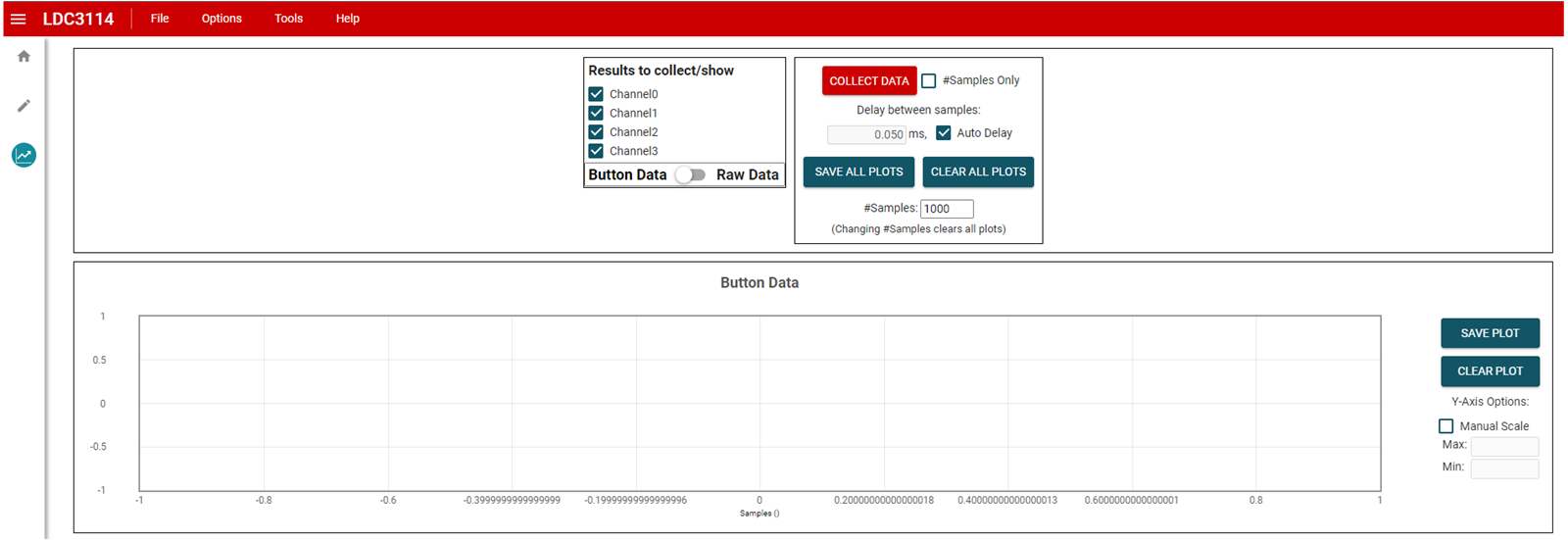
Task: Go to the Home page icon
Action: tap(24, 57)
